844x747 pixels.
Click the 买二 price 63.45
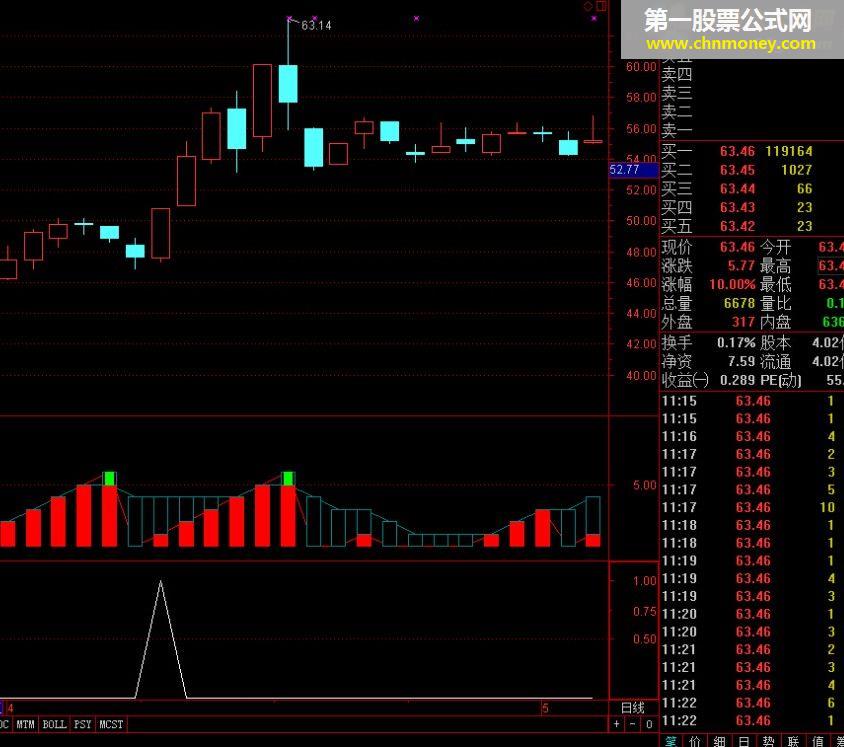click(738, 170)
